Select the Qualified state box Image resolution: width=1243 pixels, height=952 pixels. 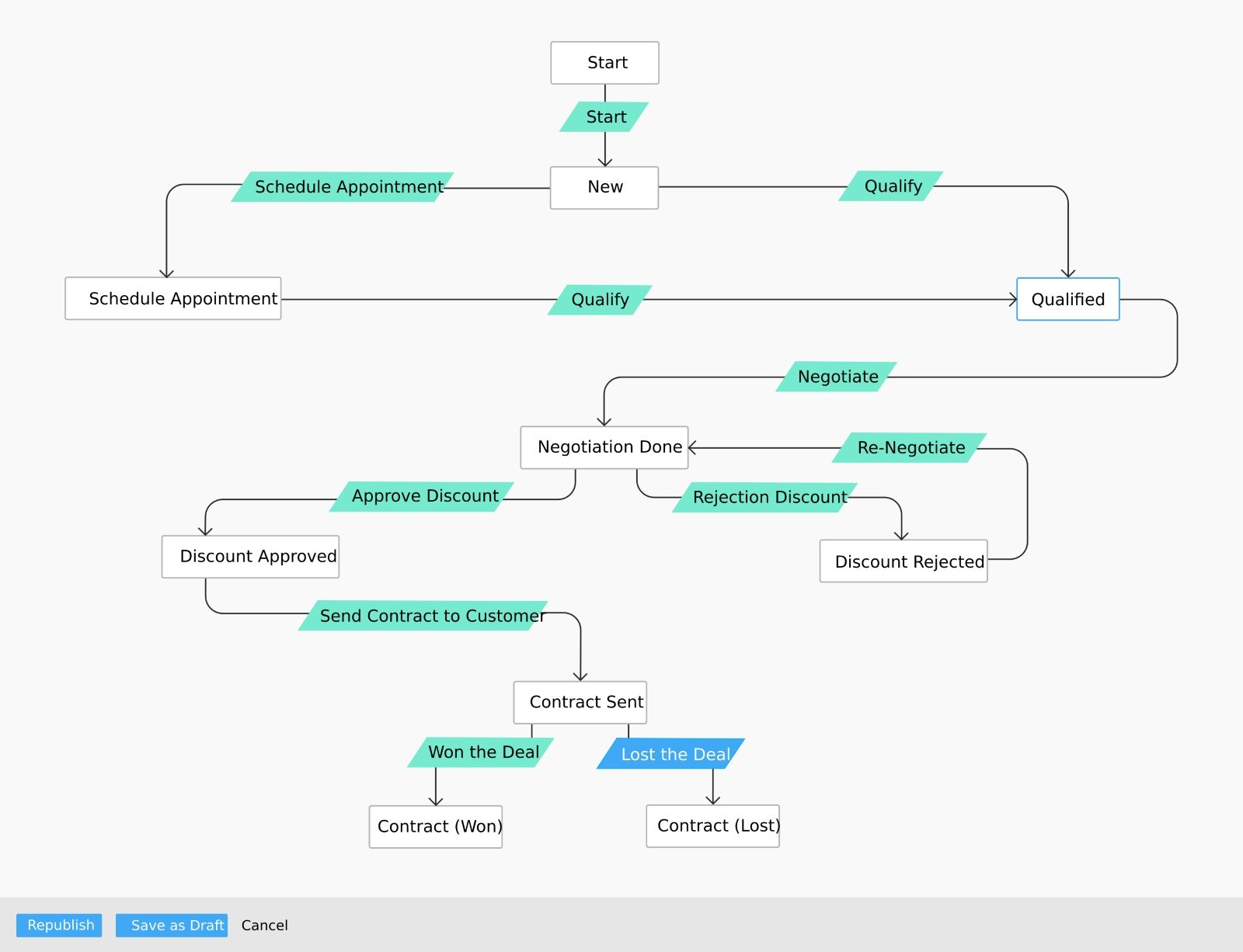pos(1068,299)
